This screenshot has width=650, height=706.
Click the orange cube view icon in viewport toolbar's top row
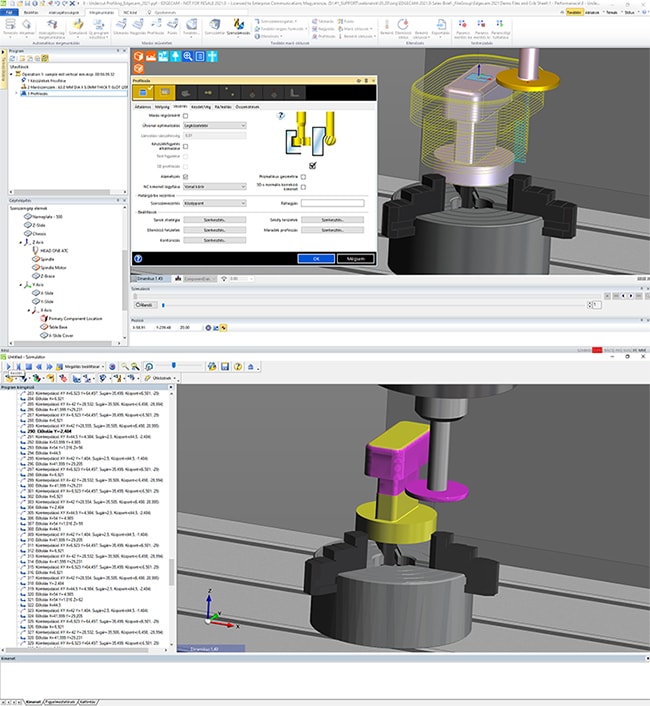pyautogui.click(x=138, y=56)
